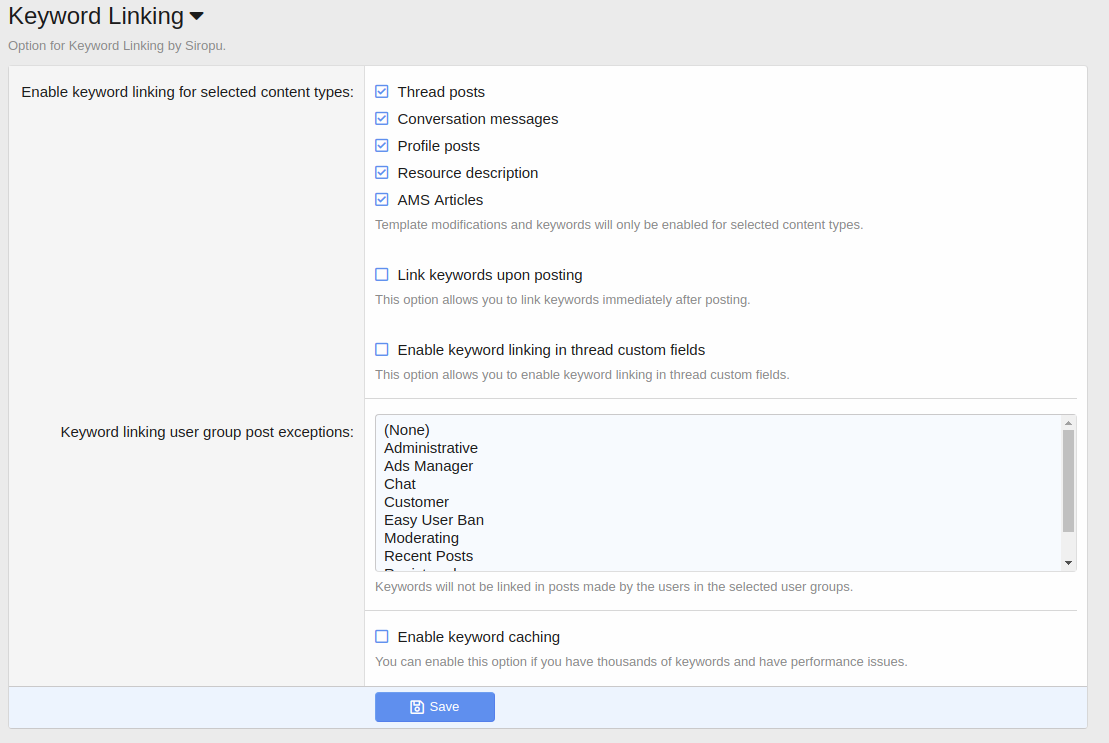Image resolution: width=1109 pixels, height=743 pixels.
Task: Toggle the Conversation messages checkbox
Action: (x=382, y=119)
